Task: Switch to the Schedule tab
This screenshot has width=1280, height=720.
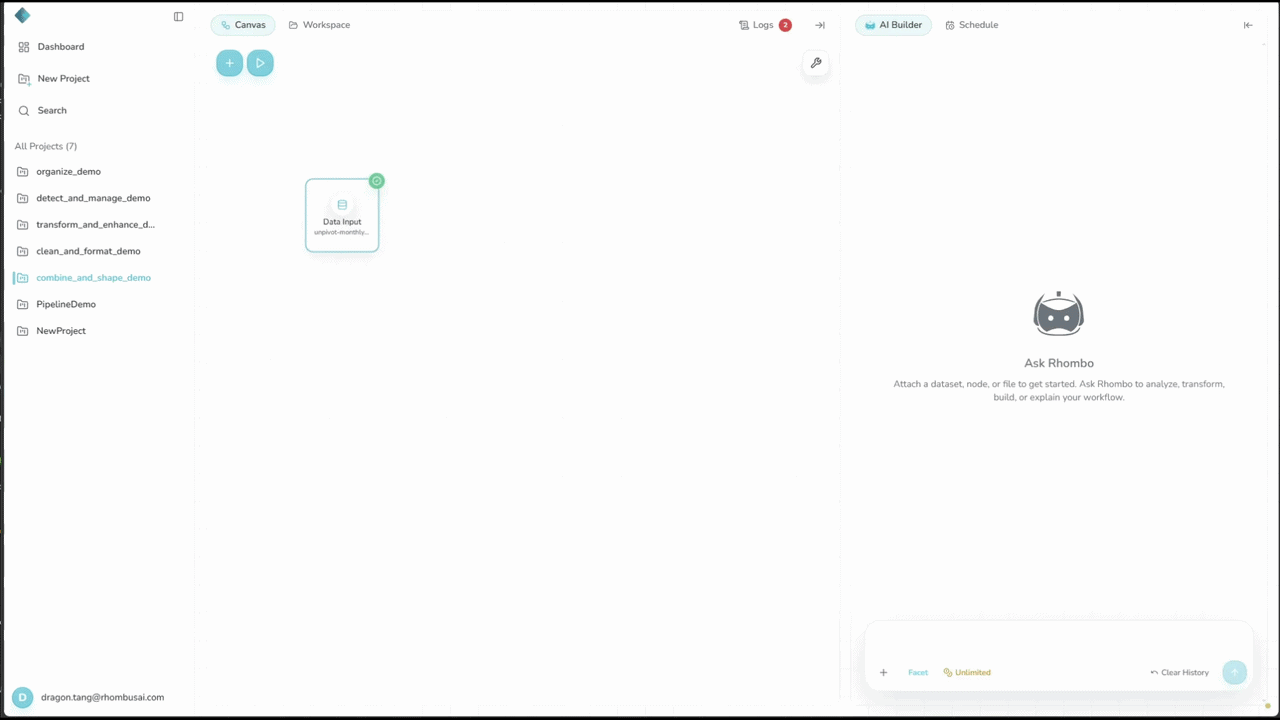Action: point(971,25)
